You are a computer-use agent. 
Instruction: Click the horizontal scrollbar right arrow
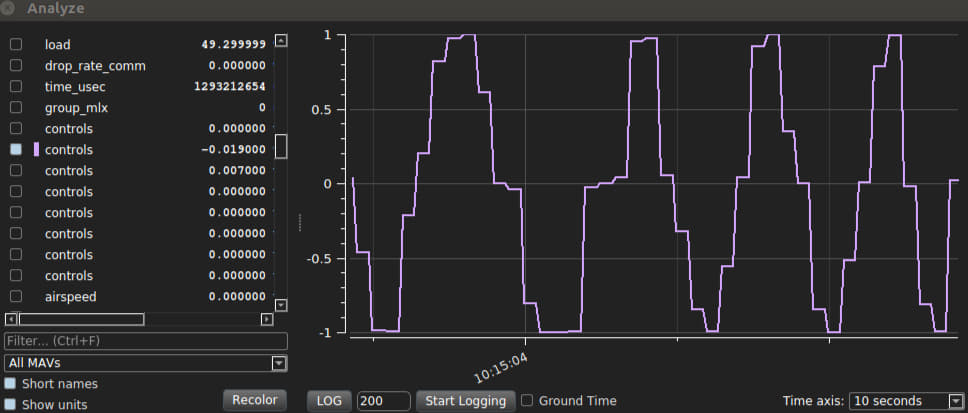[267, 319]
